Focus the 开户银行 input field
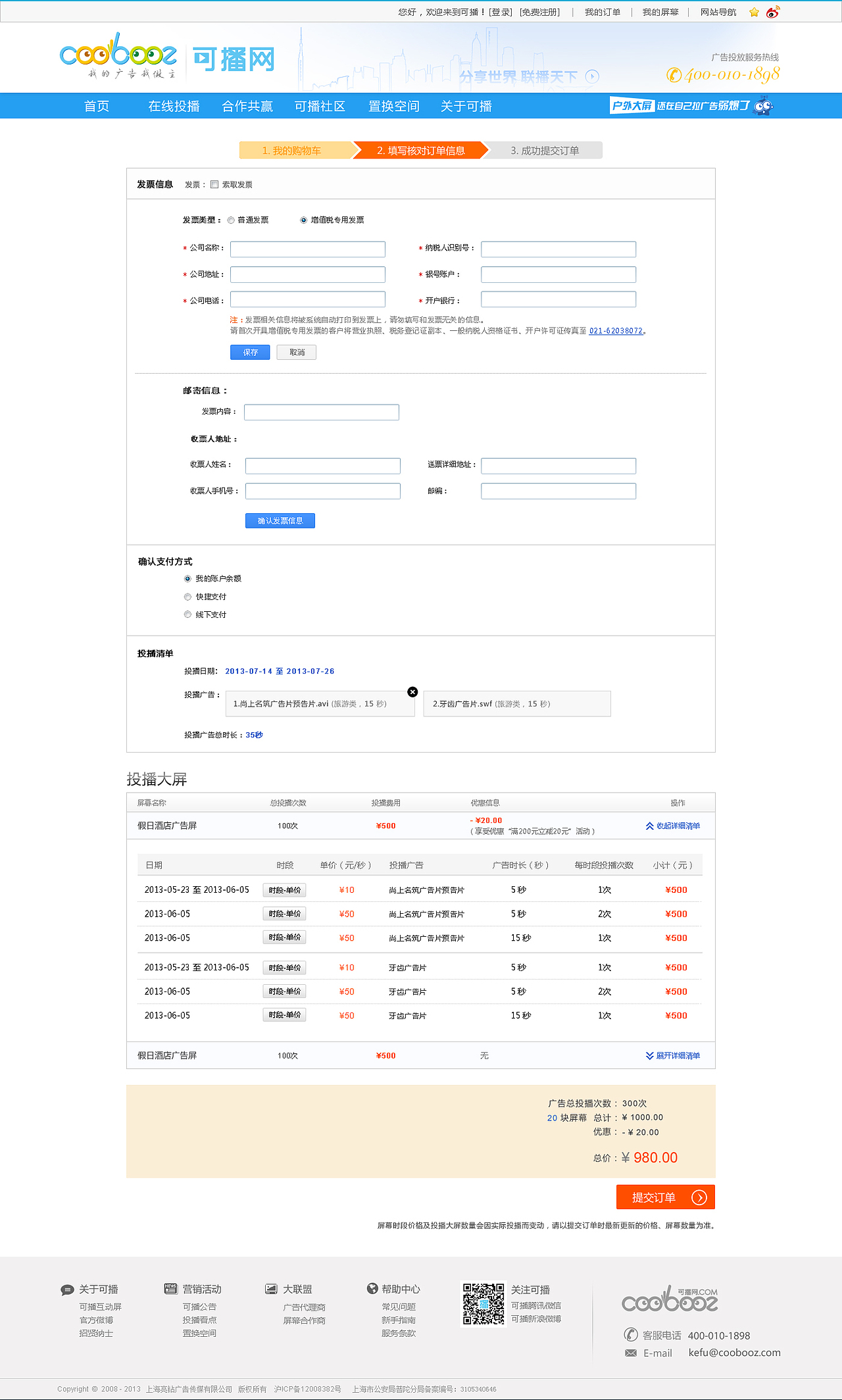Image resolution: width=842 pixels, height=1400 pixels. (x=558, y=299)
